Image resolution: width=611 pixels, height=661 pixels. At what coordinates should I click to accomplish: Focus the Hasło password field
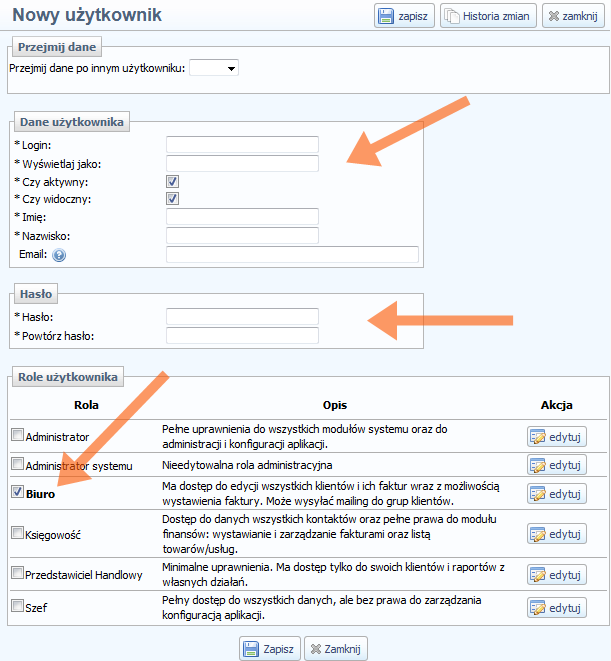click(x=242, y=317)
